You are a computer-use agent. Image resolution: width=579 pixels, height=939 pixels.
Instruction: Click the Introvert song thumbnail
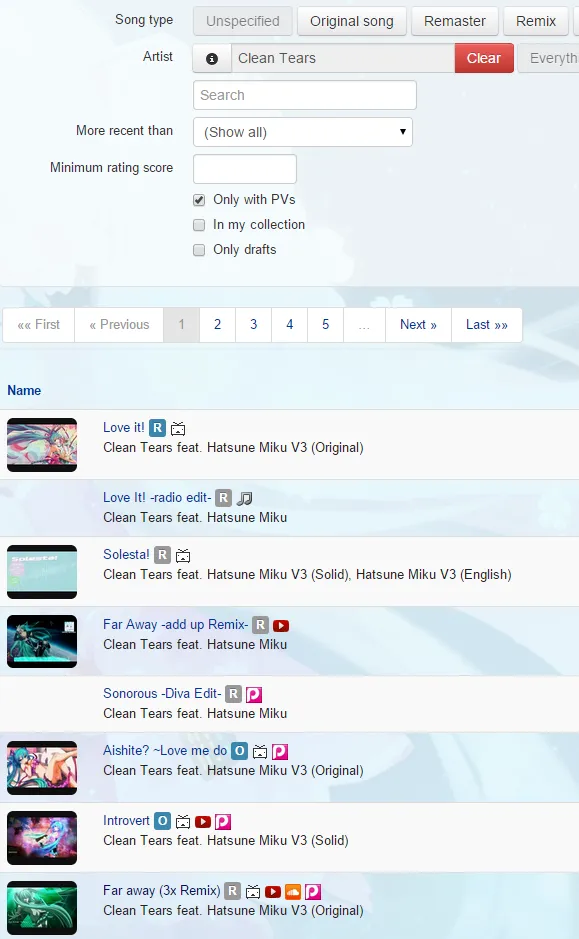point(42,838)
